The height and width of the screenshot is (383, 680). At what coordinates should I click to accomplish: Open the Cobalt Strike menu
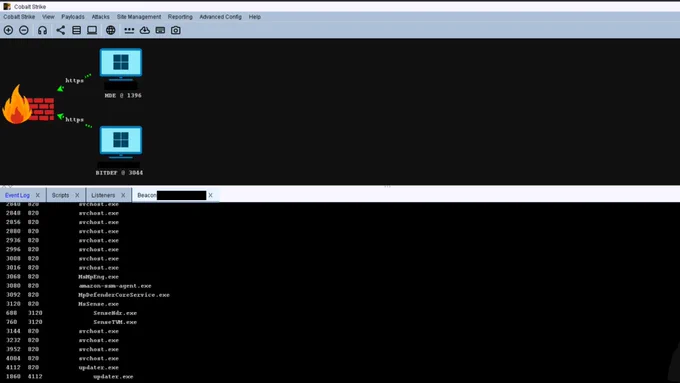[19, 17]
